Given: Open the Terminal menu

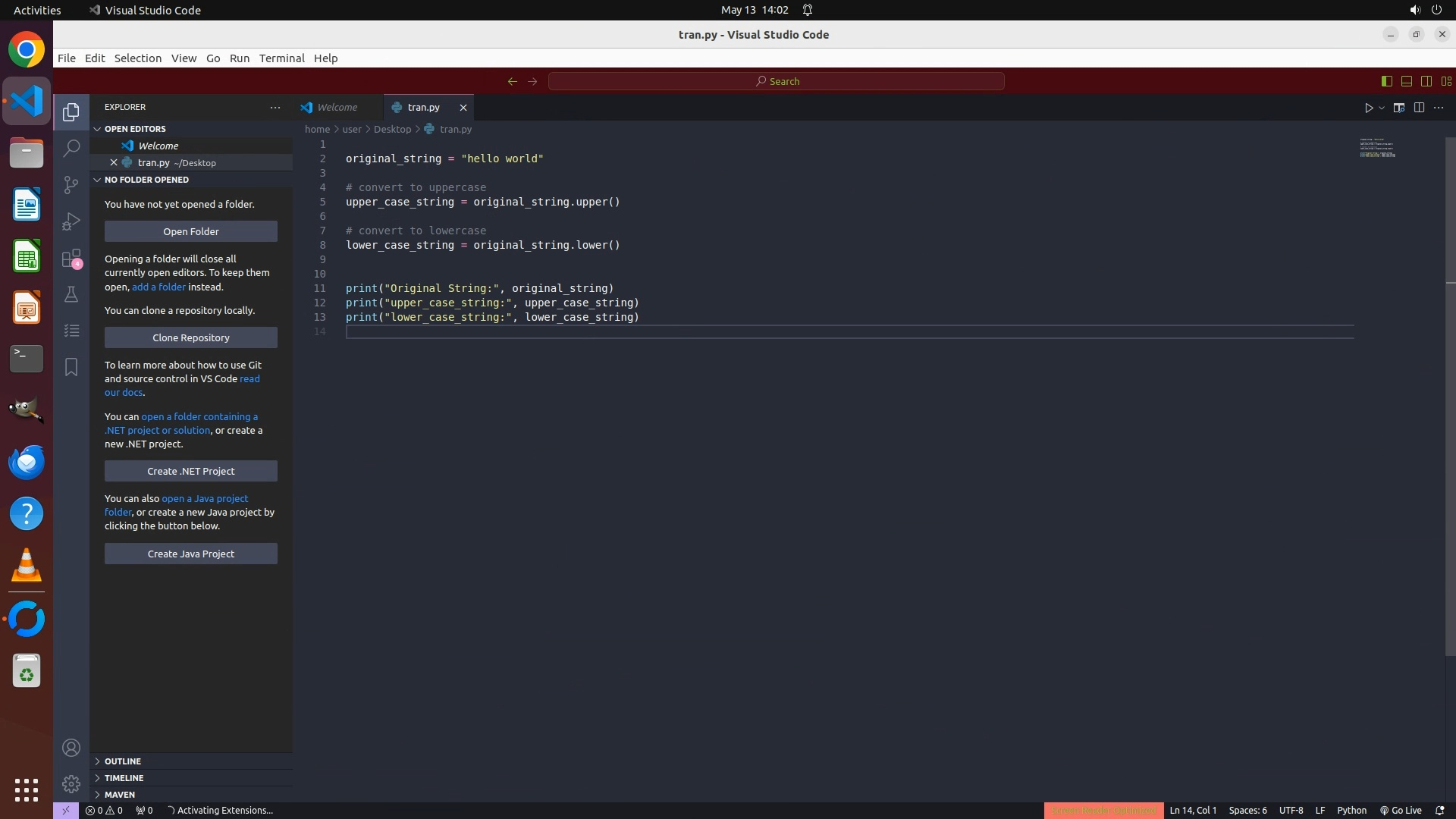Looking at the screenshot, I should (x=281, y=58).
